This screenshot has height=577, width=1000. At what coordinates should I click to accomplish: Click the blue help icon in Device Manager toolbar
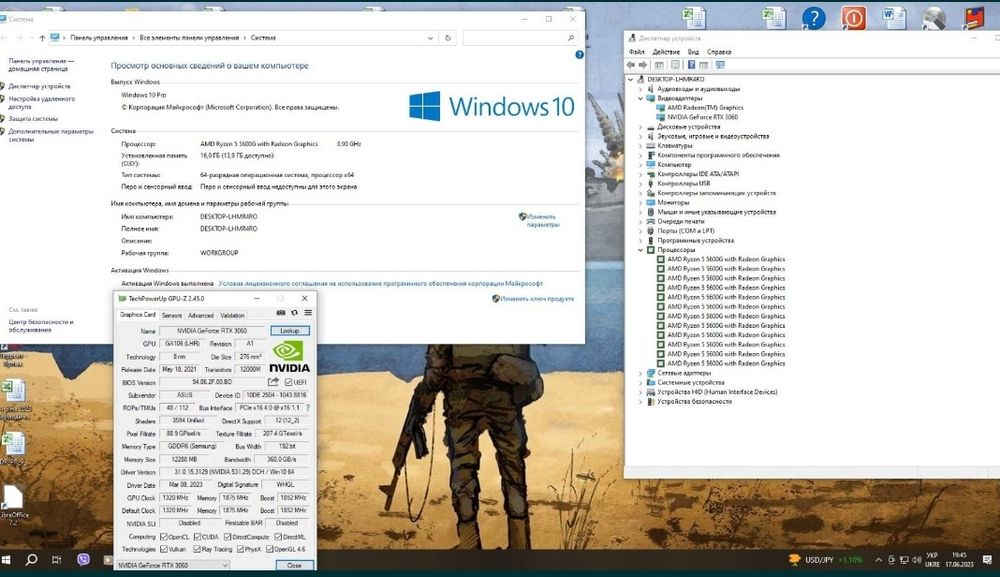point(691,65)
